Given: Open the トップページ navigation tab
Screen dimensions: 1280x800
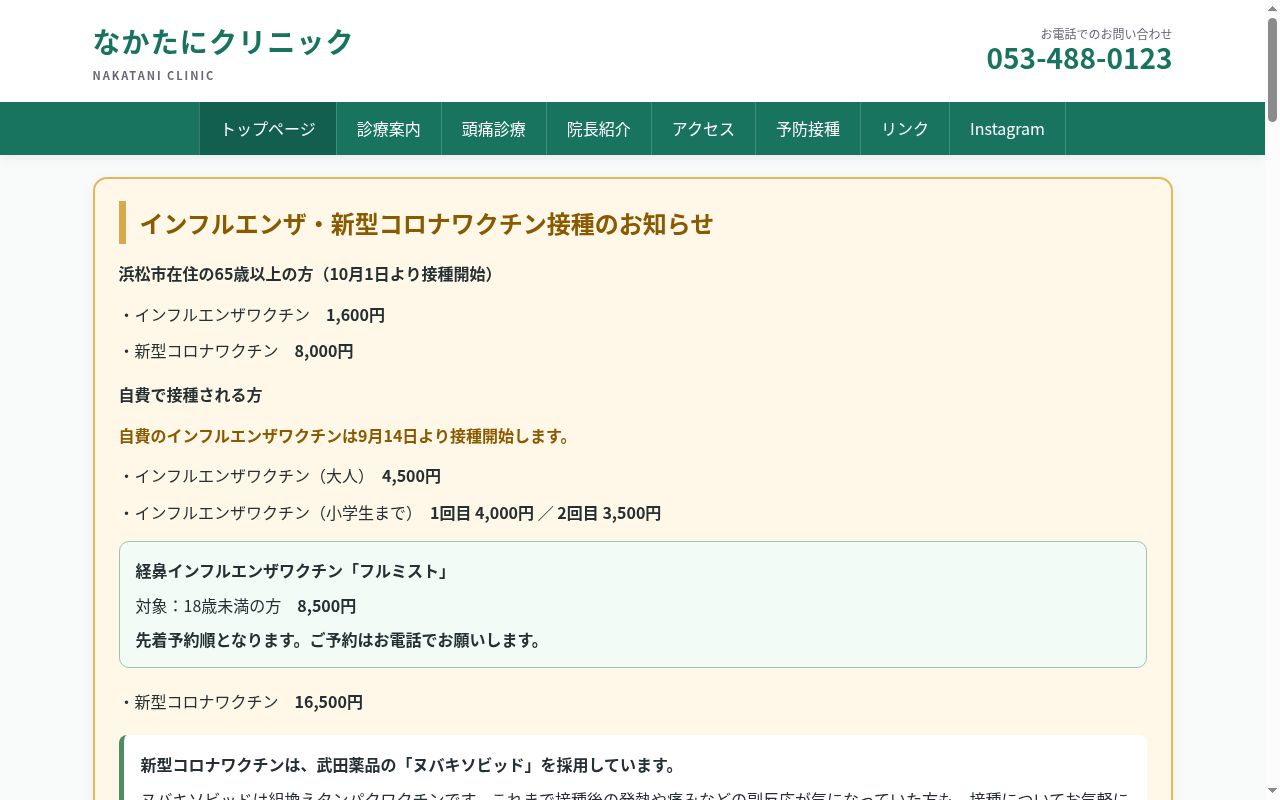Looking at the screenshot, I should pyautogui.click(x=268, y=129).
